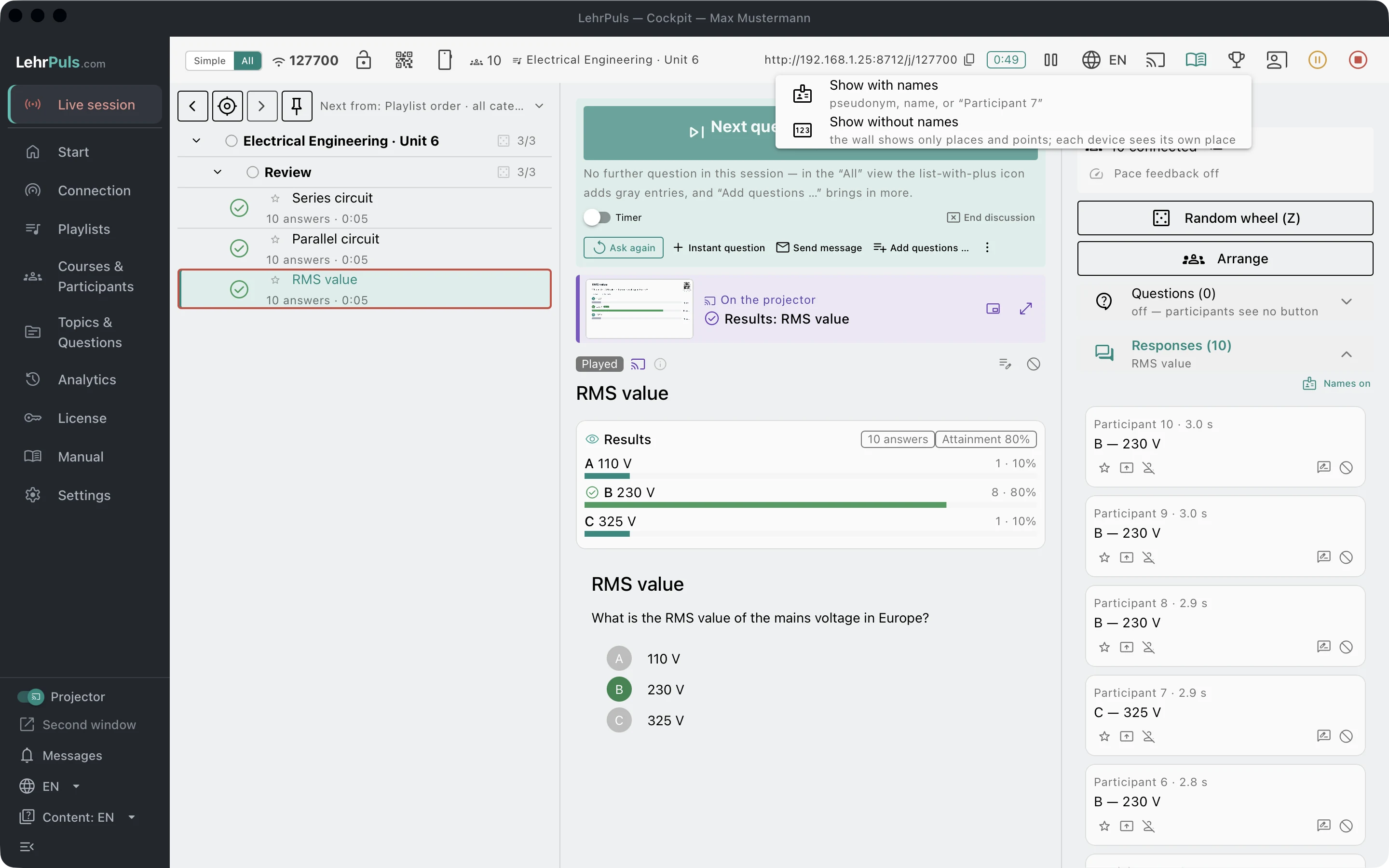Image resolution: width=1389 pixels, height=868 pixels.
Task: Choose Show without names option
Action: coord(1013,130)
